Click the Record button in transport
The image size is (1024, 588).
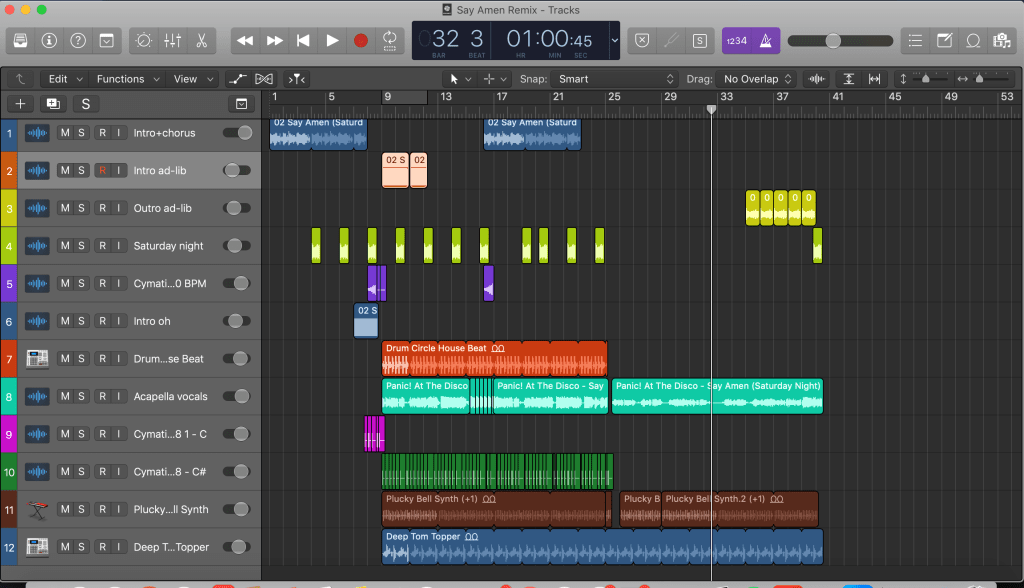click(x=361, y=41)
